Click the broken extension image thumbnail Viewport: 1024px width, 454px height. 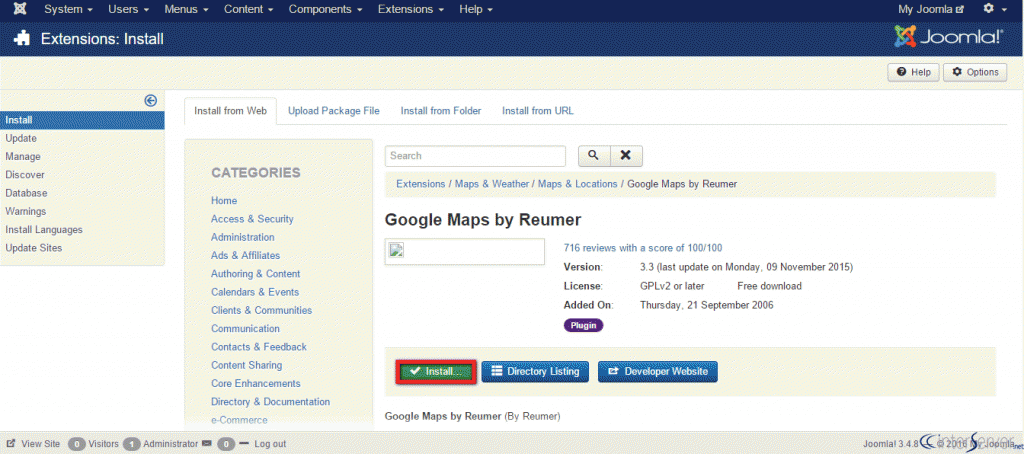coord(464,251)
